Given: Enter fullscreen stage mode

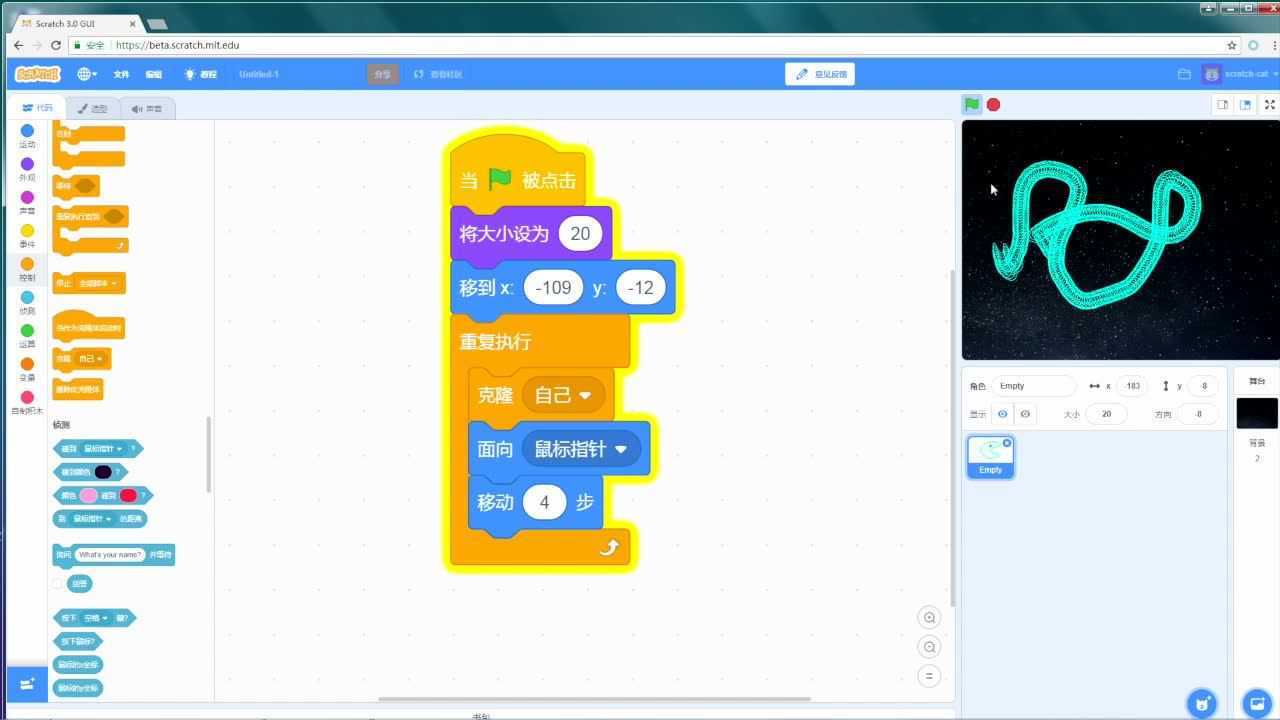Looking at the screenshot, I should 1271,104.
